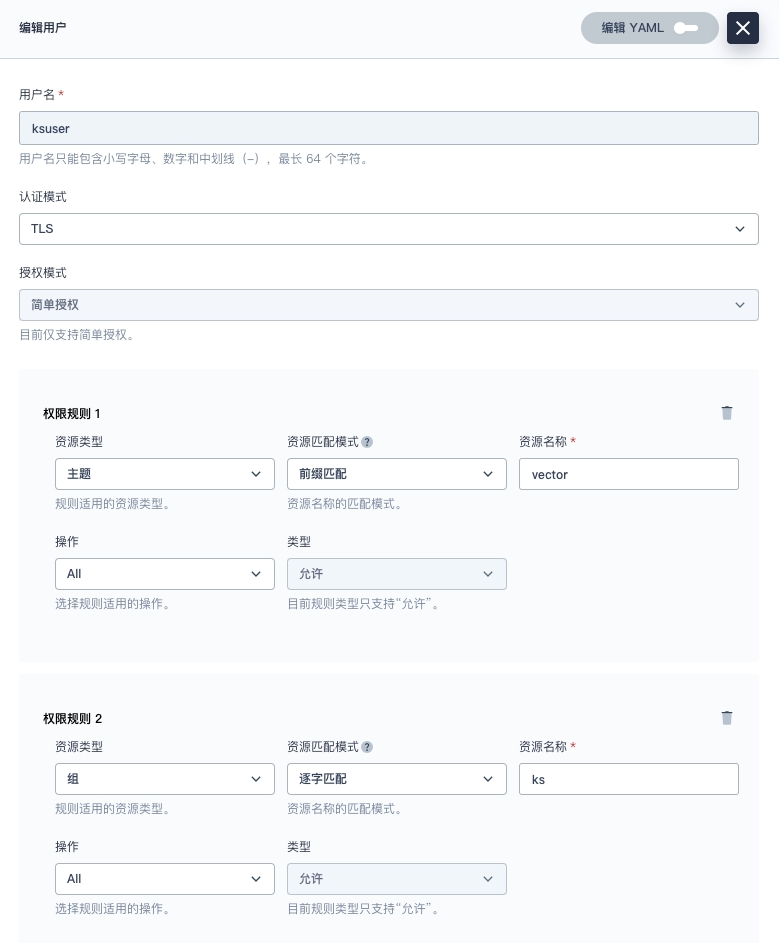Viewport: 779px width, 943px height.
Task: Click help icon beside rule 2 资源匹配模式
Action: tap(367, 747)
